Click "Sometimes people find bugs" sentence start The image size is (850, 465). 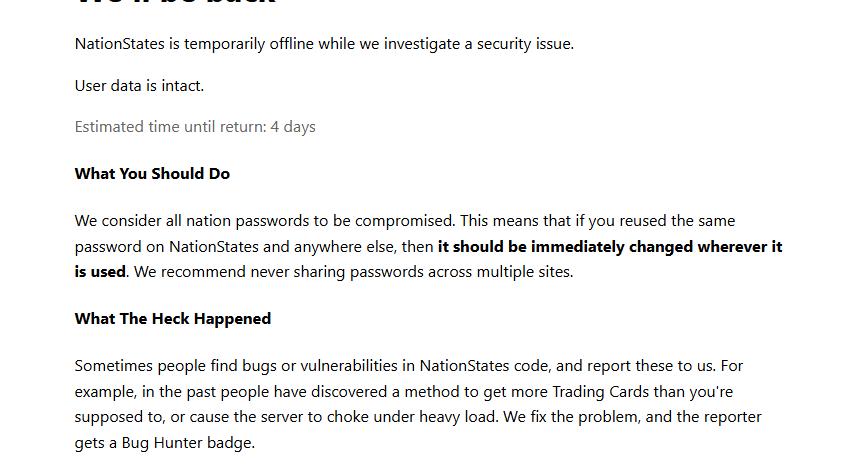coord(170,365)
